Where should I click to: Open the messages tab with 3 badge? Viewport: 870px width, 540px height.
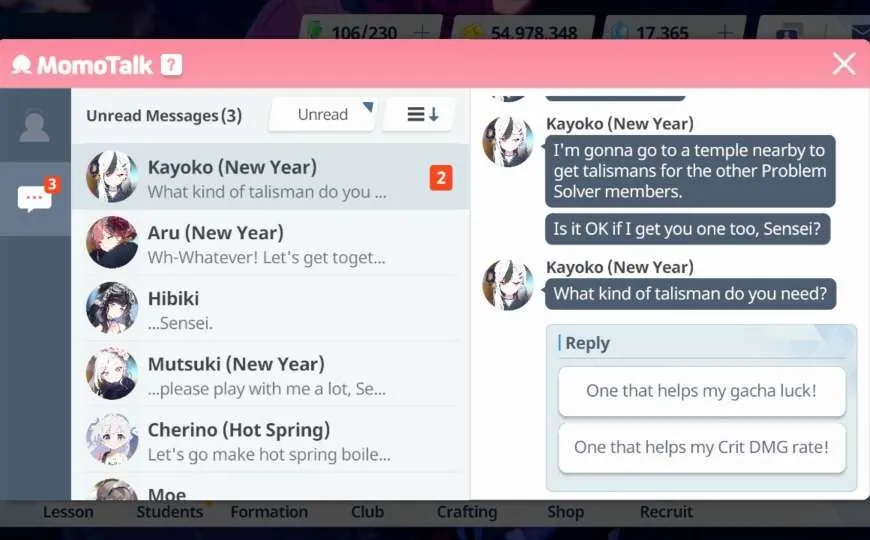point(35,199)
